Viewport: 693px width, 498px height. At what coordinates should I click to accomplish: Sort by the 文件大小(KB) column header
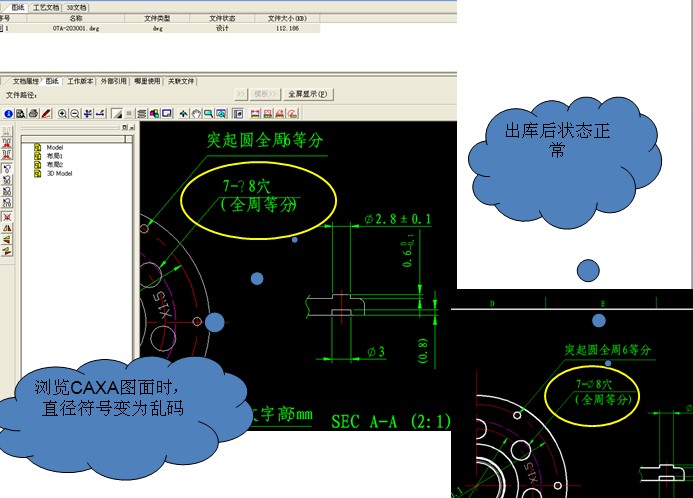tap(287, 19)
